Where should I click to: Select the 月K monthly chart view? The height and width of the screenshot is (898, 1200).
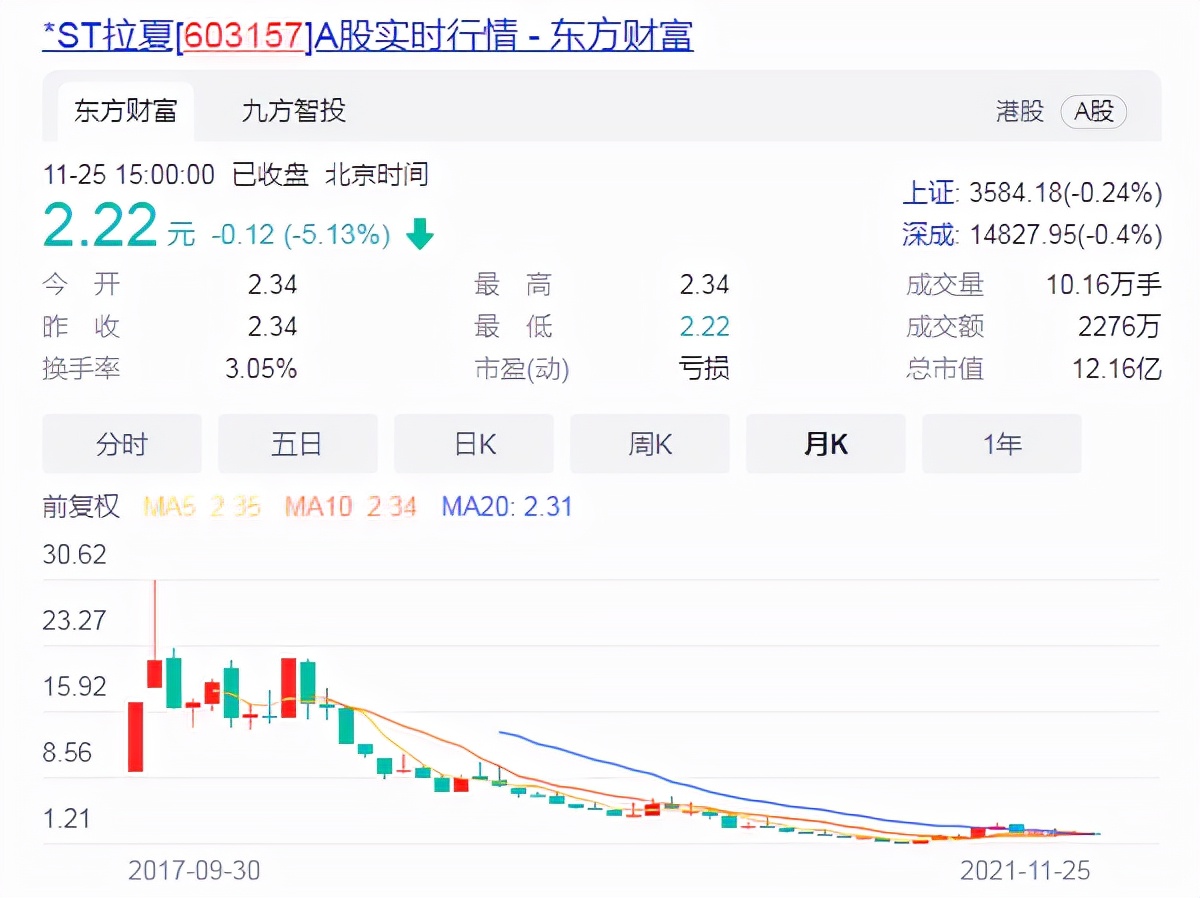[x=825, y=444]
